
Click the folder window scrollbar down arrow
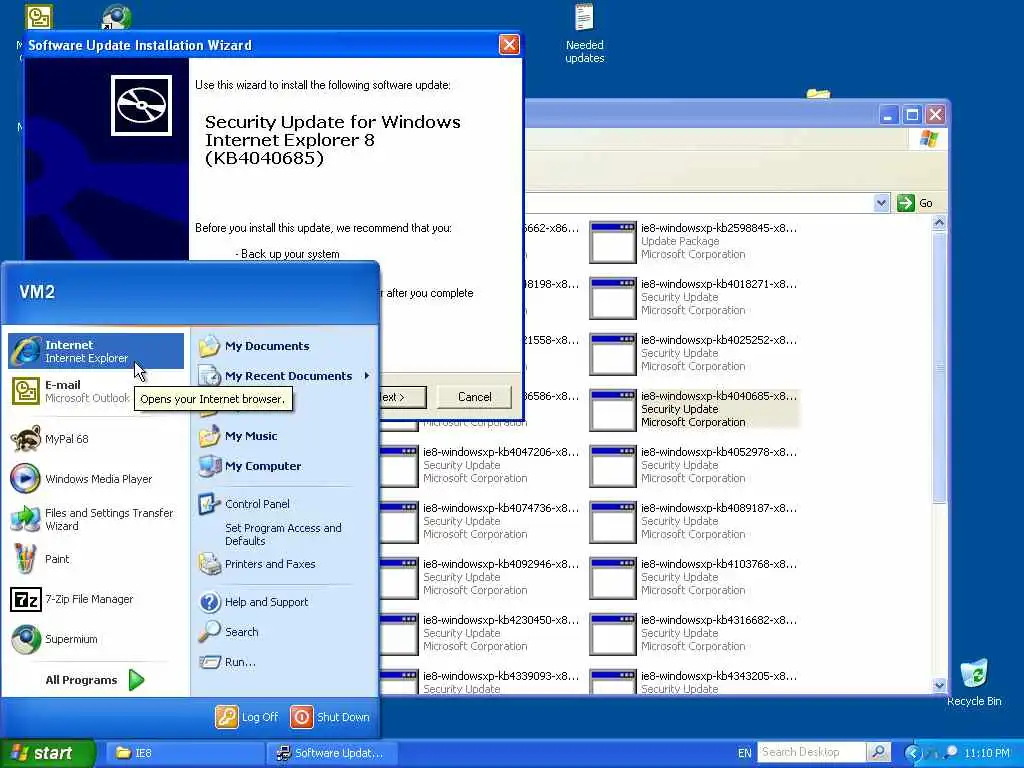tap(939, 686)
